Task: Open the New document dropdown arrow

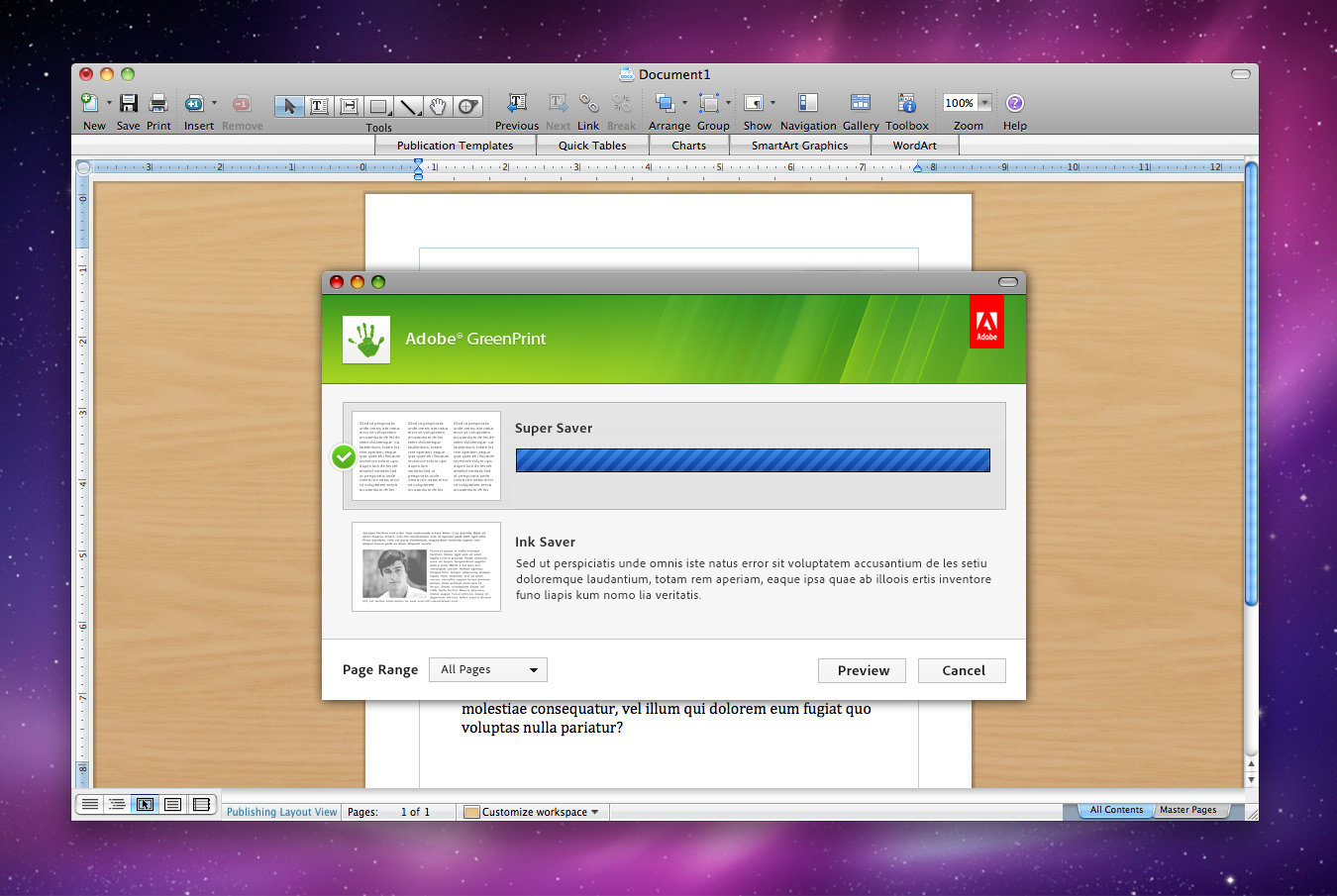Action: point(109,103)
